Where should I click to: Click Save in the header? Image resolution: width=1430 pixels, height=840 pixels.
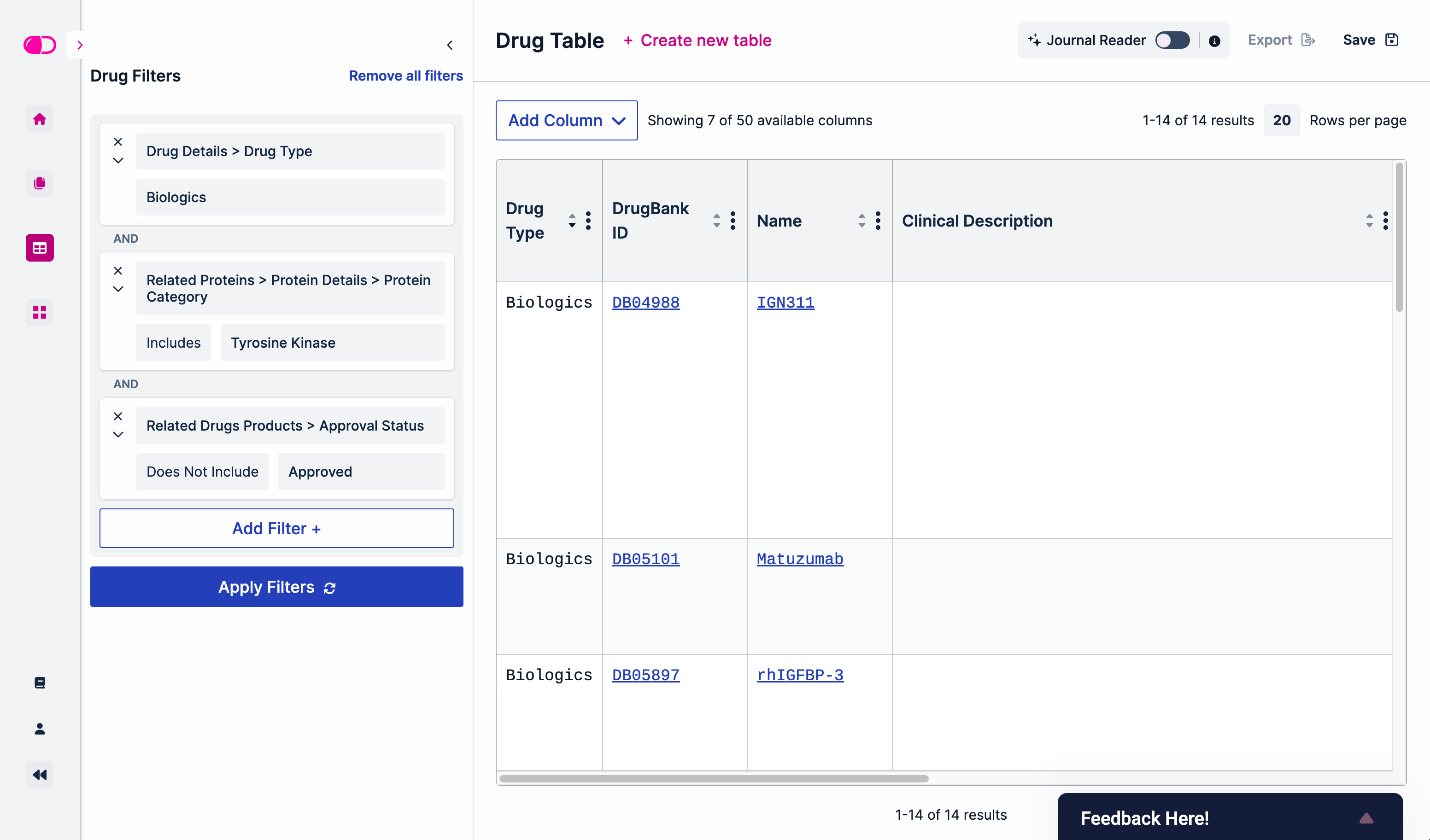(x=1369, y=40)
